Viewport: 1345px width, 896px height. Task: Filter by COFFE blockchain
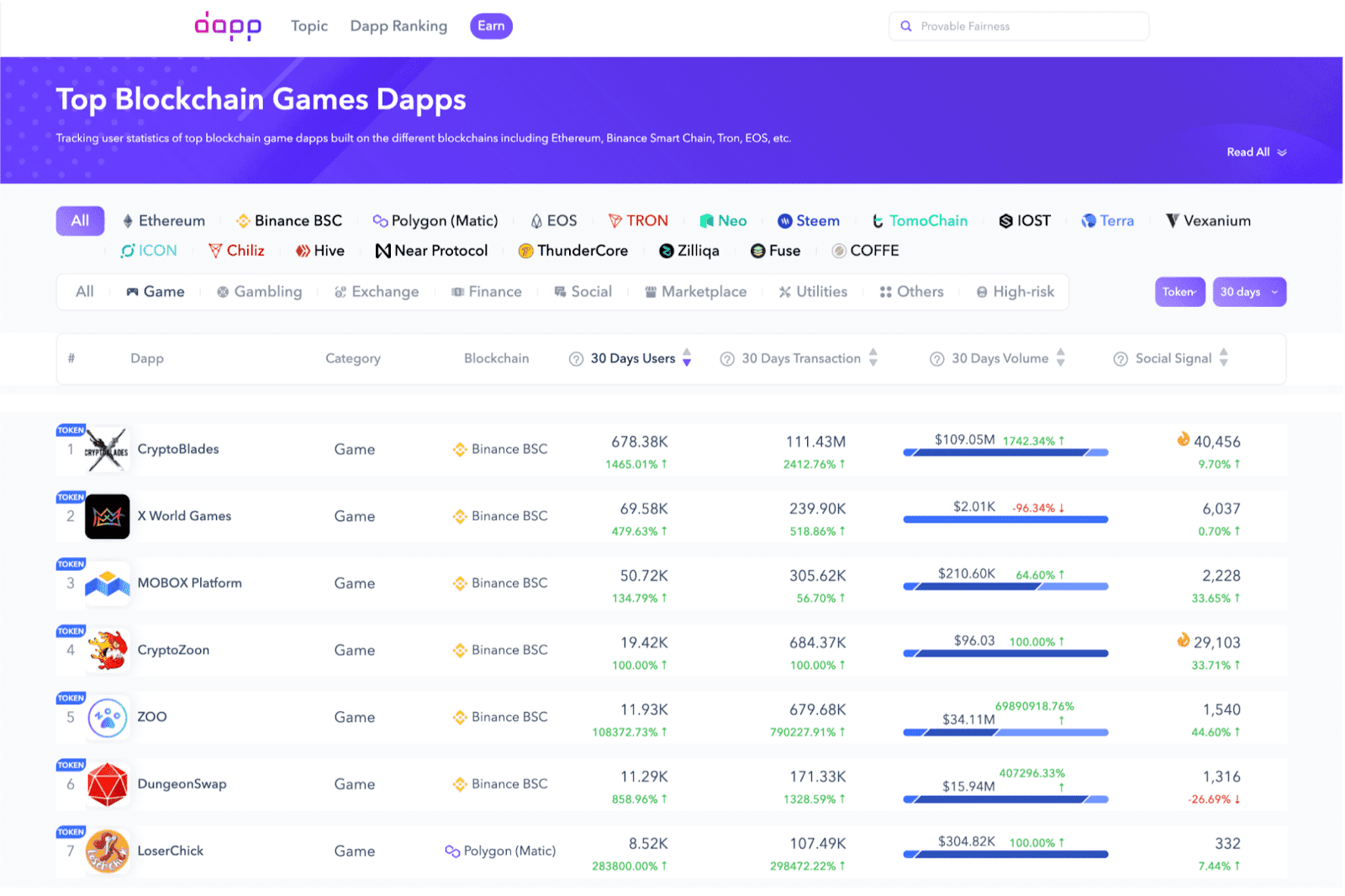point(865,251)
